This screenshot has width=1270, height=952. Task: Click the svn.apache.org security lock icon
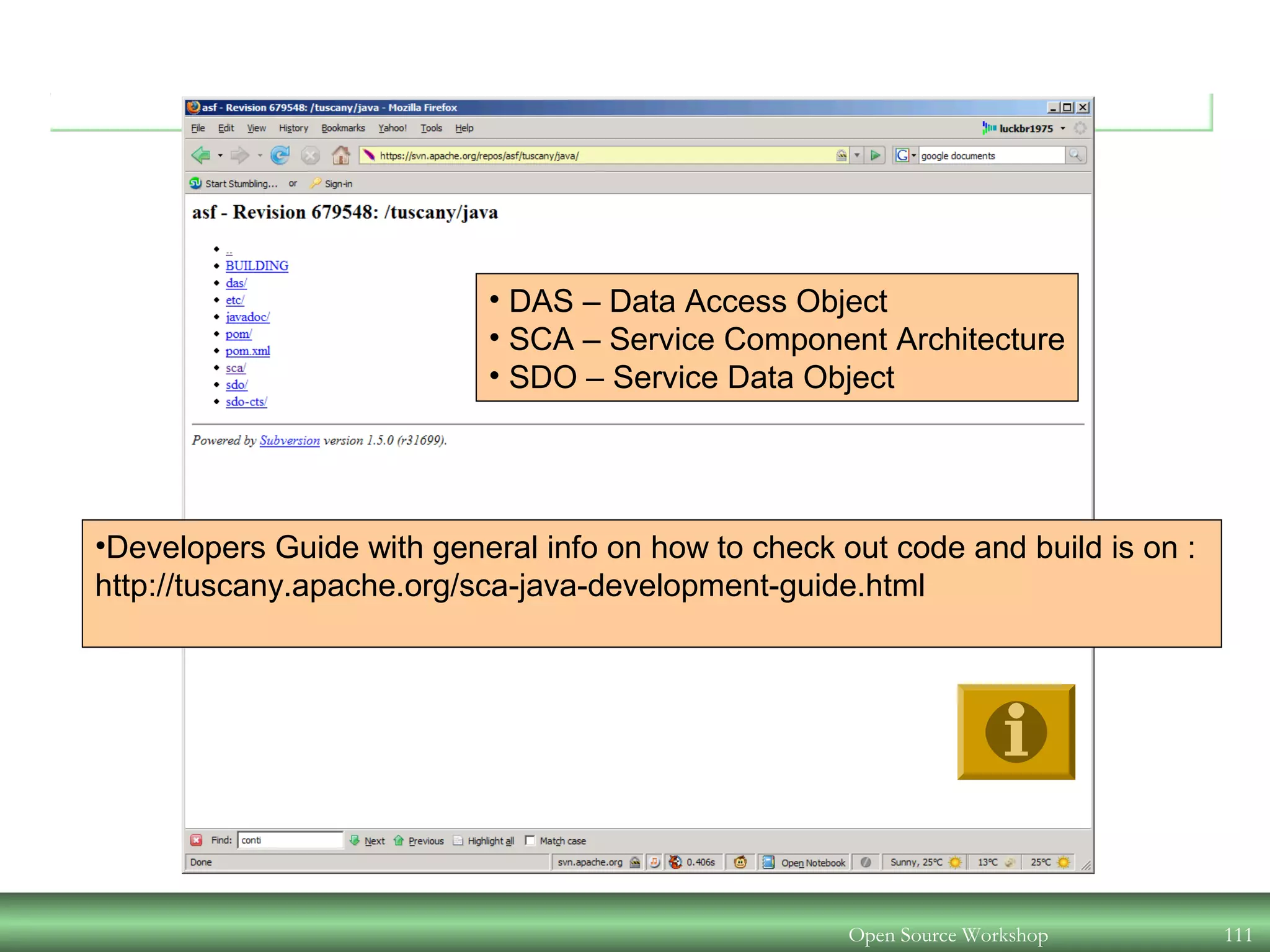(x=635, y=862)
